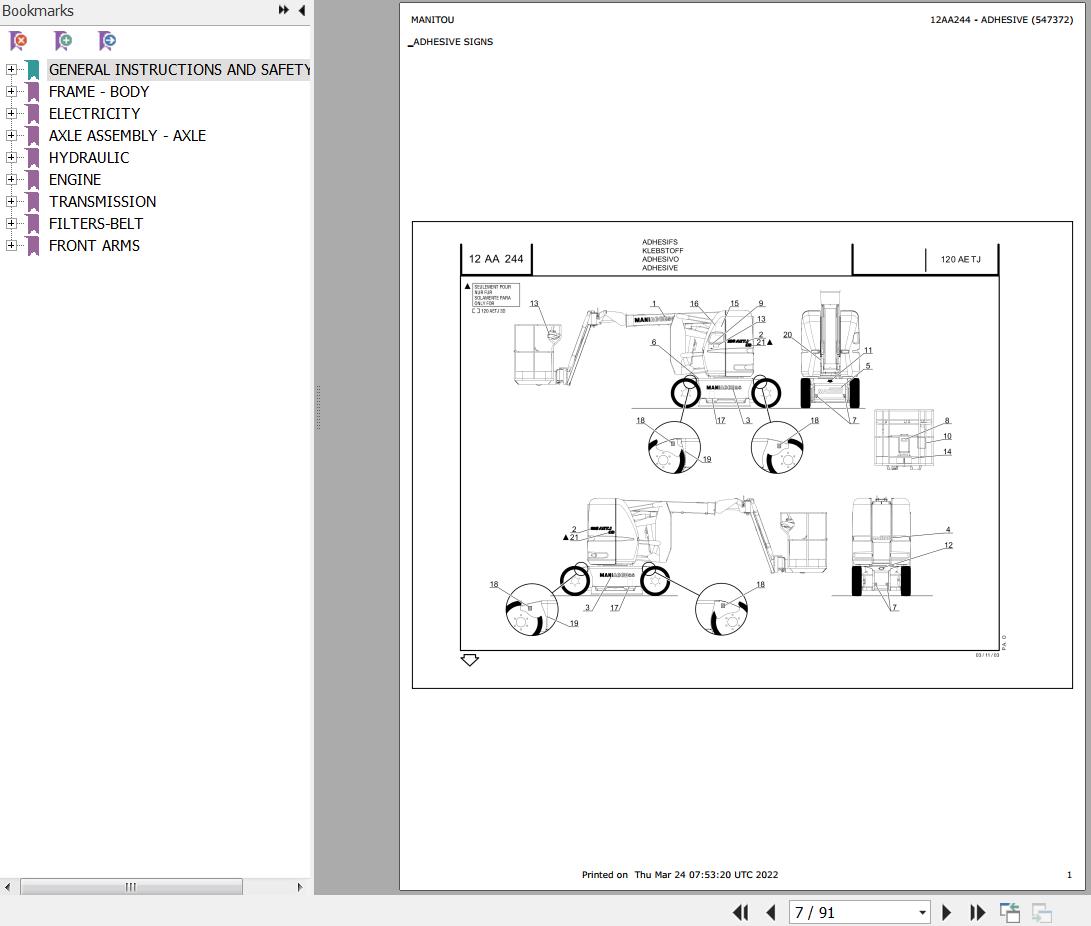This screenshot has height=926, width=1091.
Task: Expand the FRAME - BODY bookmark node
Action: pos(11,91)
